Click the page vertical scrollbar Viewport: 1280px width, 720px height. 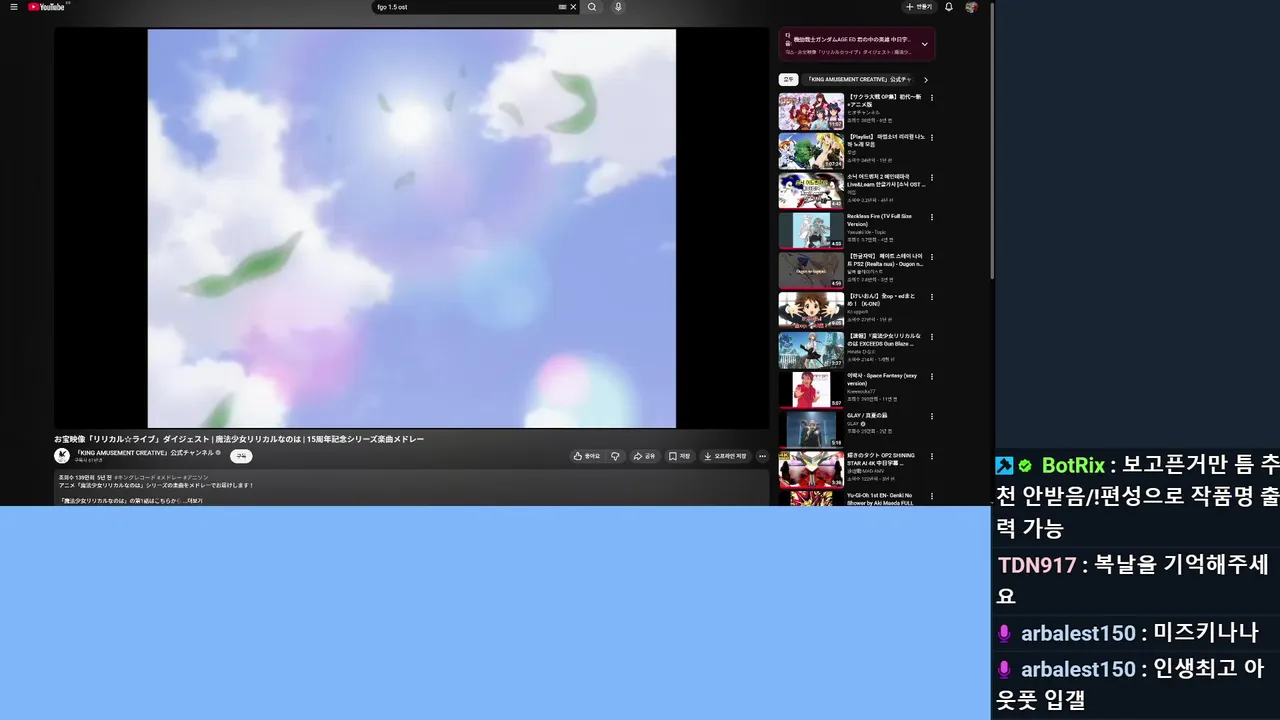[x=991, y=140]
